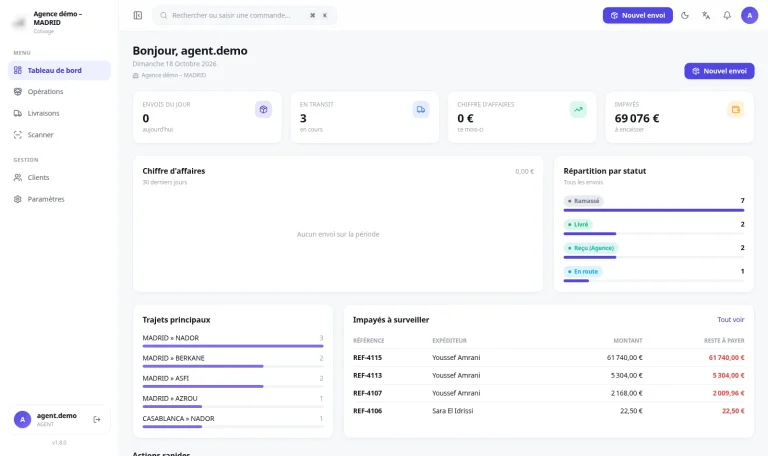Click the Tableau de bord grid icon
Viewport: 768px width, 456px height.
pyautogui.click(x=18, y=70)
